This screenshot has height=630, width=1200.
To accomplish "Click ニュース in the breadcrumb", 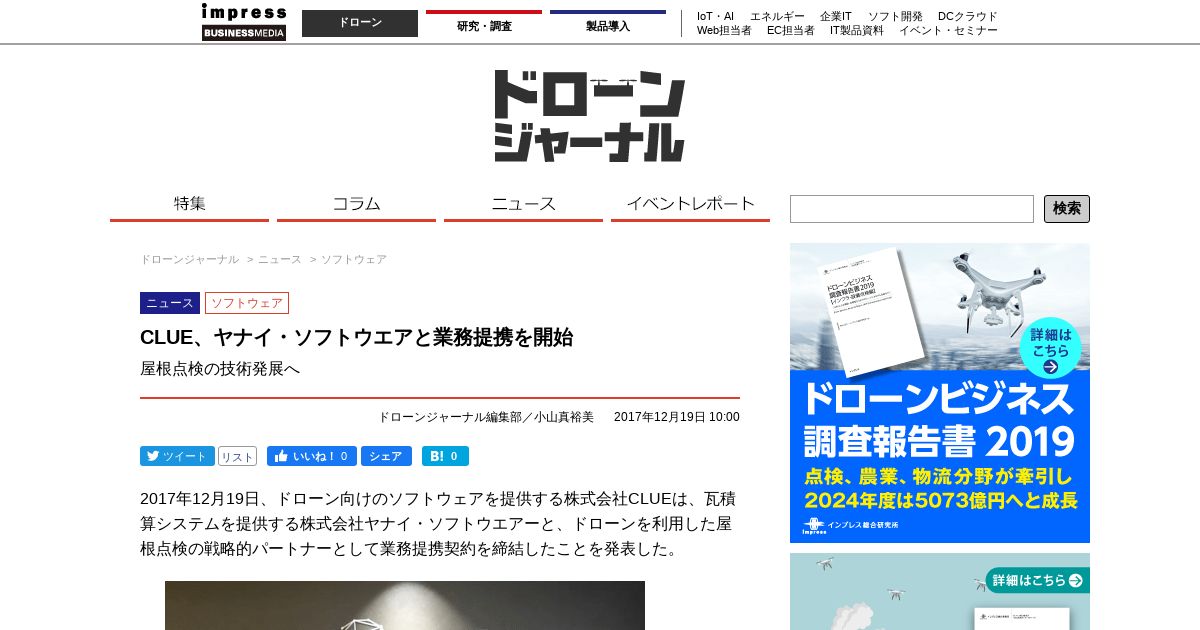I will (279, 259).
